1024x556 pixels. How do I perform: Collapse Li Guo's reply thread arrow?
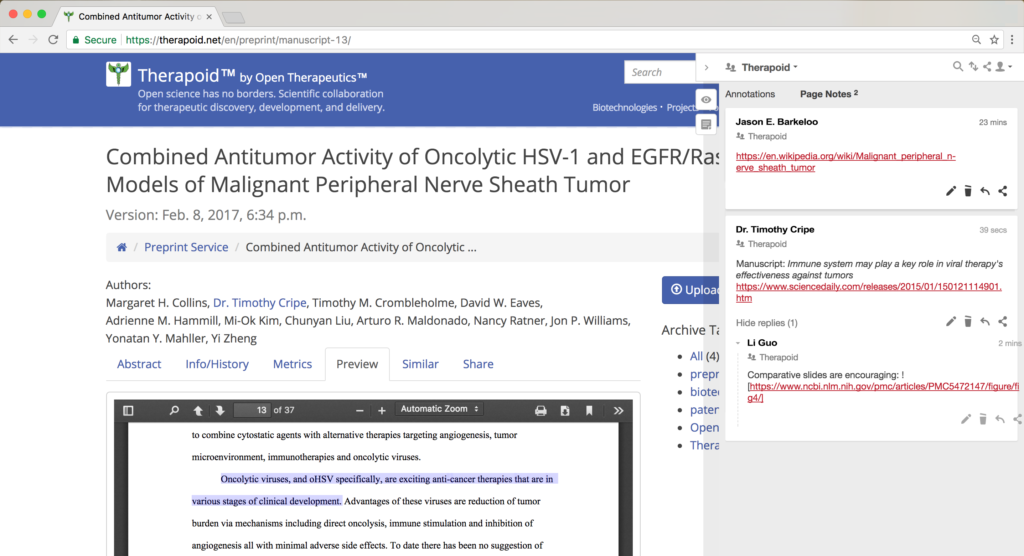(738, 343)
